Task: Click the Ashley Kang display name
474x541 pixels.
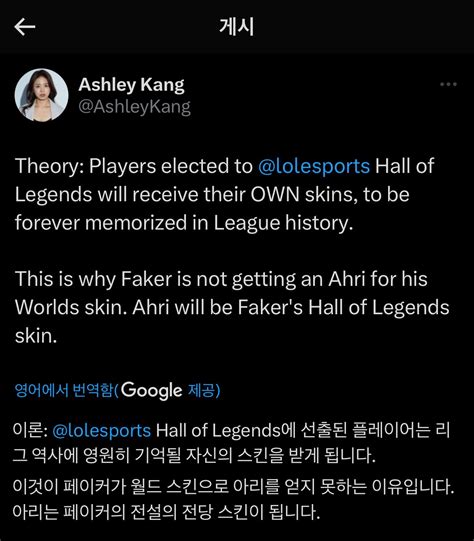Action: pyautogui.click(x=131, y=85)
